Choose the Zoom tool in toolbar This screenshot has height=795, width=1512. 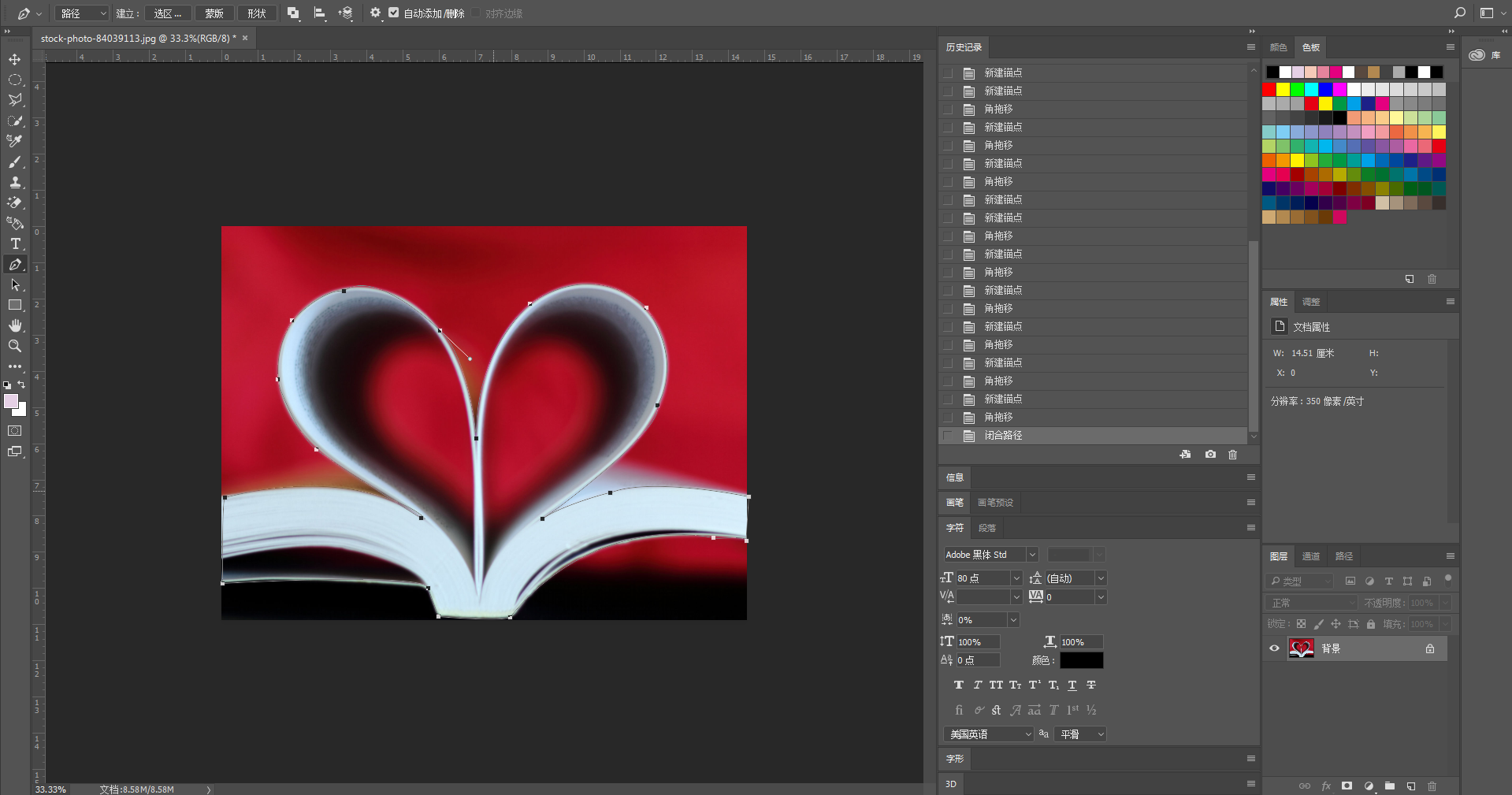pyautogui.click(x=15, y=346)
